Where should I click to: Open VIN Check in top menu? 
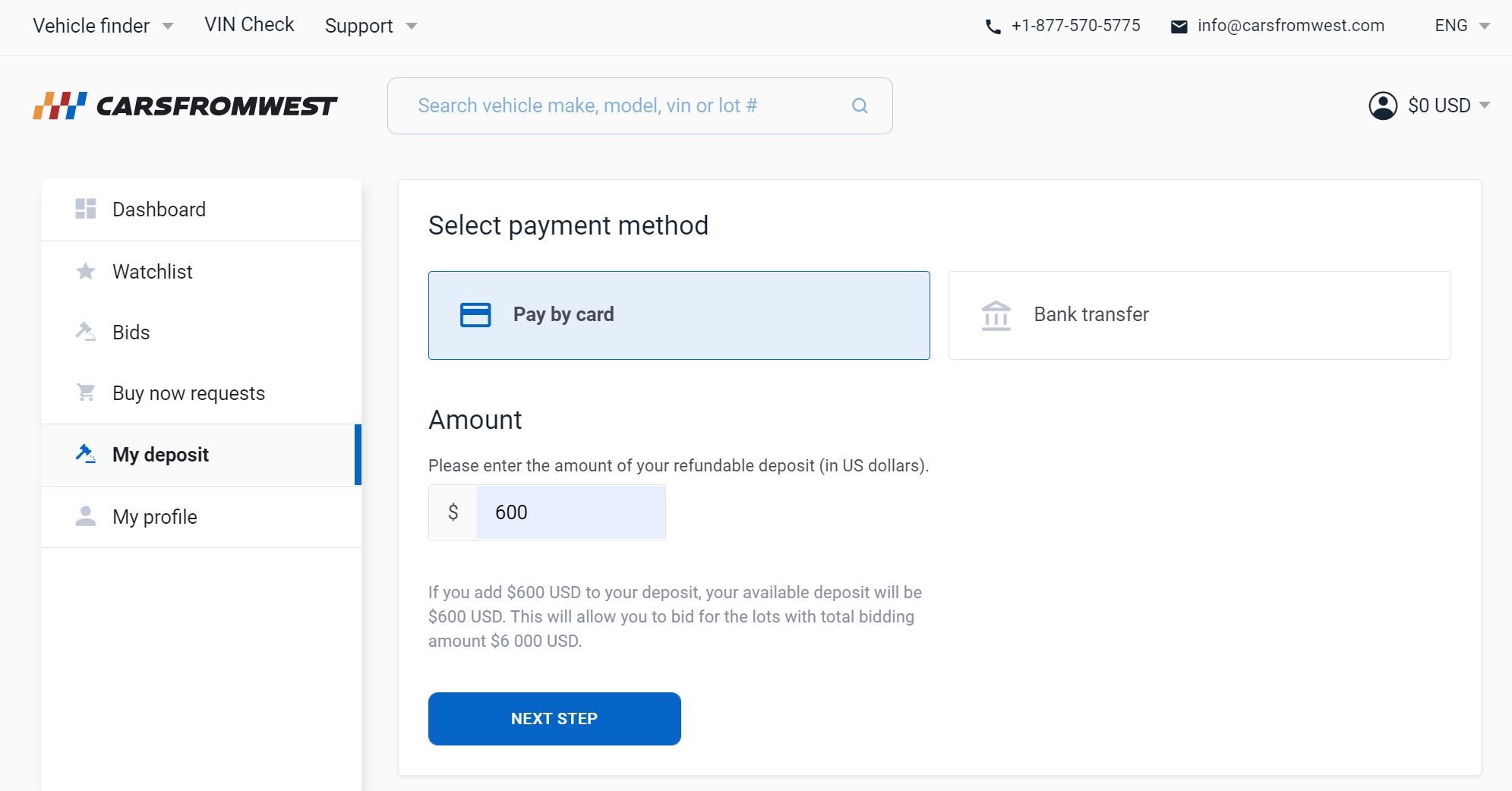coord(249,25)
